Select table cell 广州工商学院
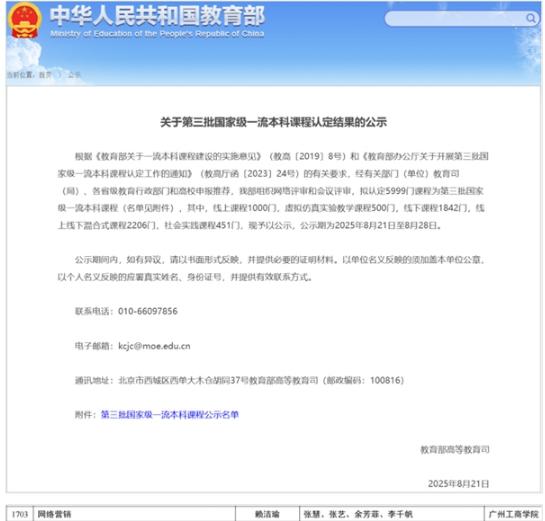545x521 pixels. point(513,514)
